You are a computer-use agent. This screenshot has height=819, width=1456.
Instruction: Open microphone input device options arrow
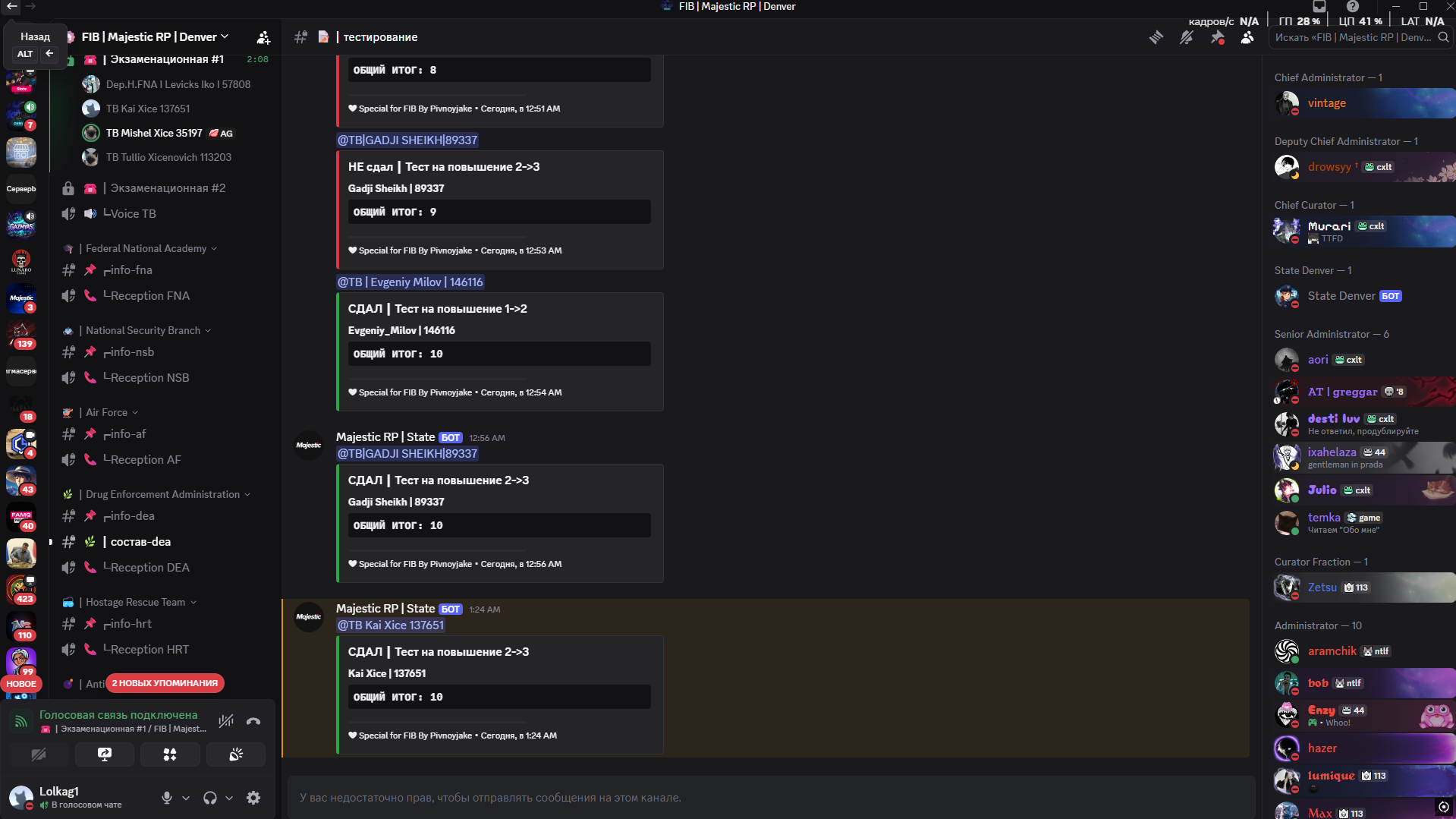coord(186,798)
